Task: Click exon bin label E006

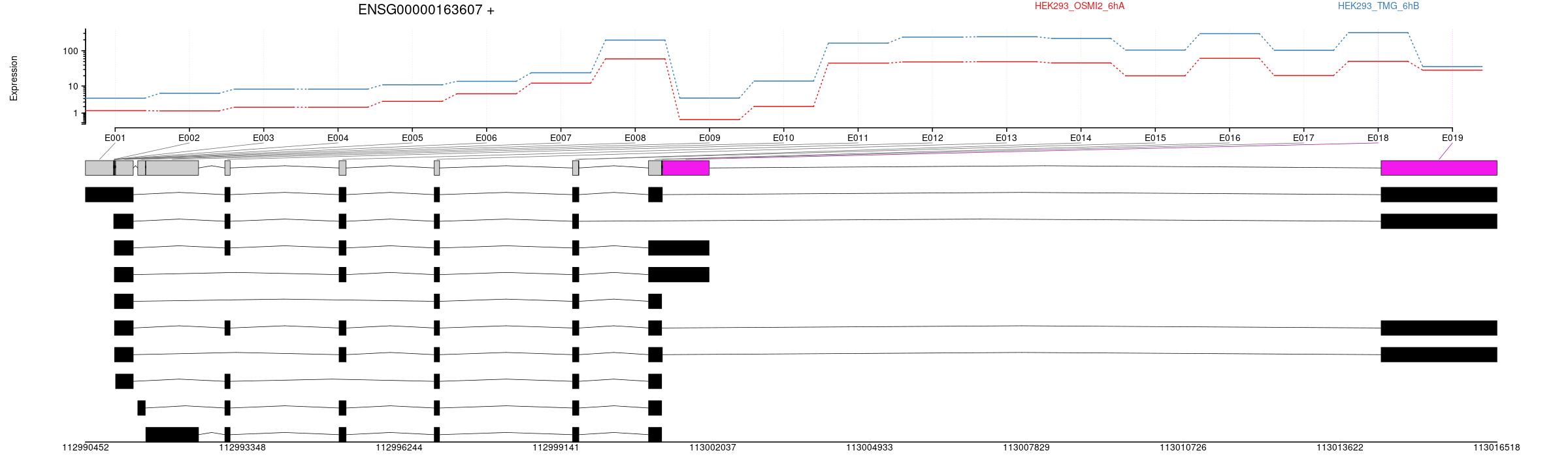Action: point(486,138)
